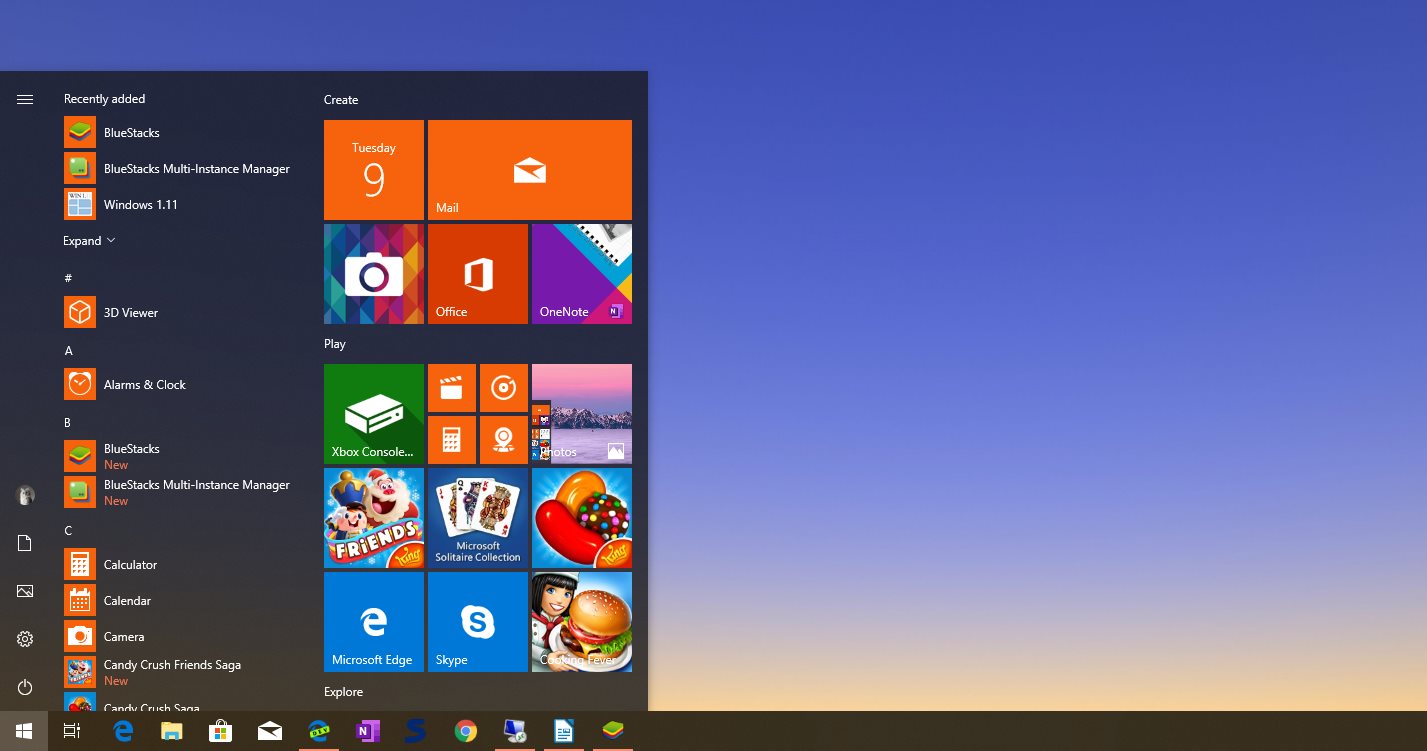The width and height of the screenshot is (1427, 751).
Task: Launch Windows 1.11 app
Action: [182, 204]
